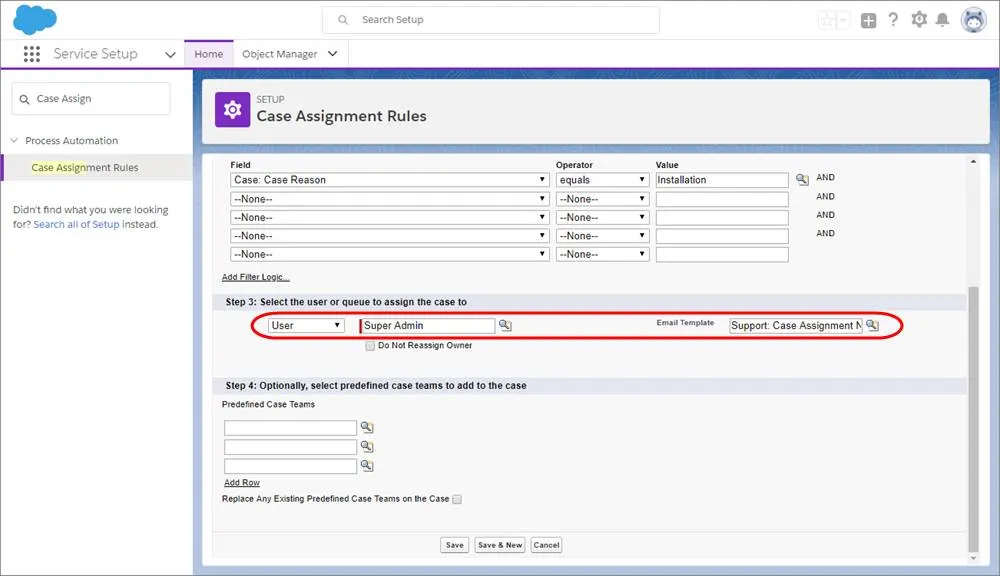Open the fourth row Field dropdown
1000x576 pixels.
click(389, 236)
